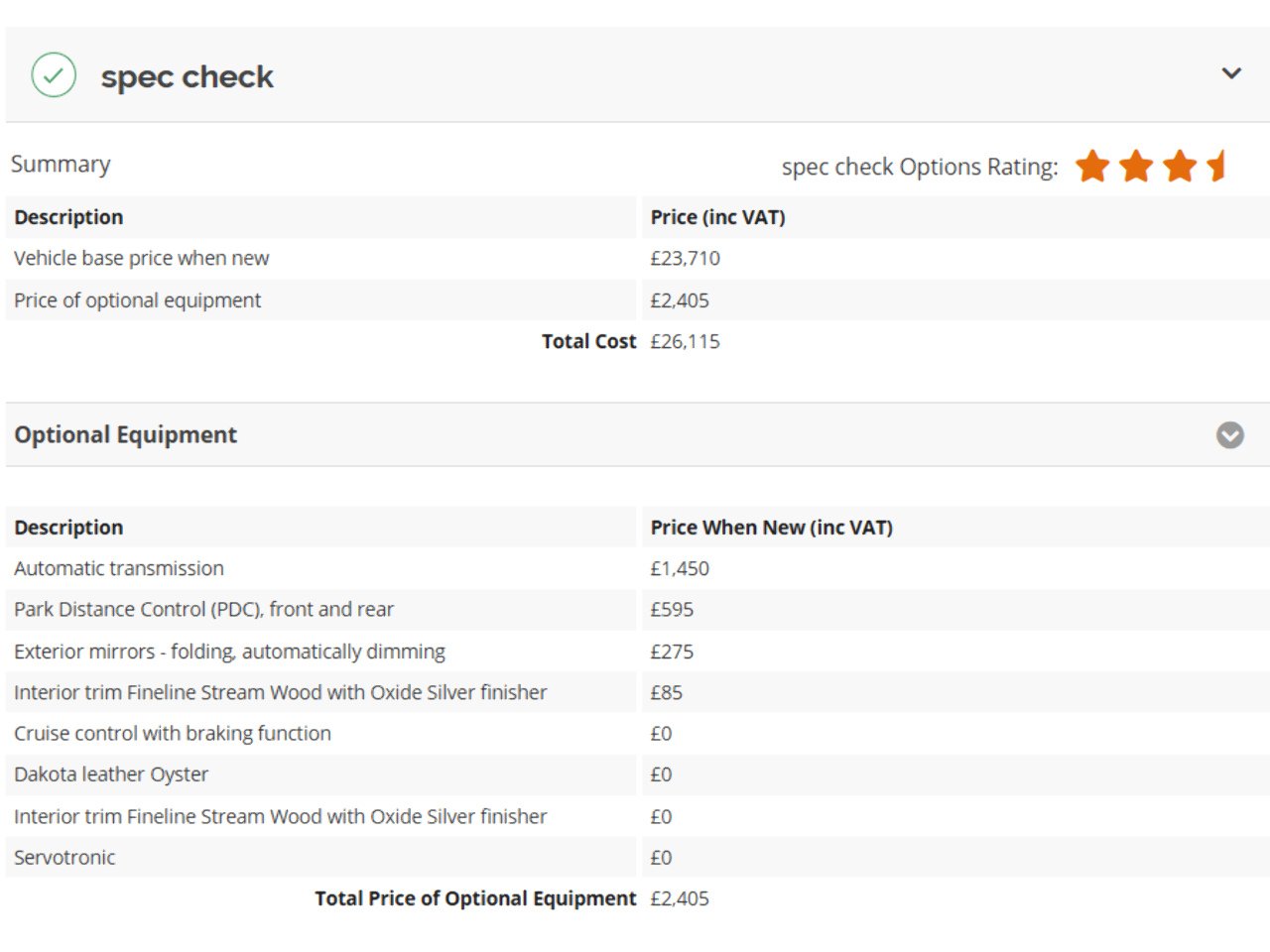
Task: Click the Exterior mirrors folding row
Action: (x=638, y=652)
